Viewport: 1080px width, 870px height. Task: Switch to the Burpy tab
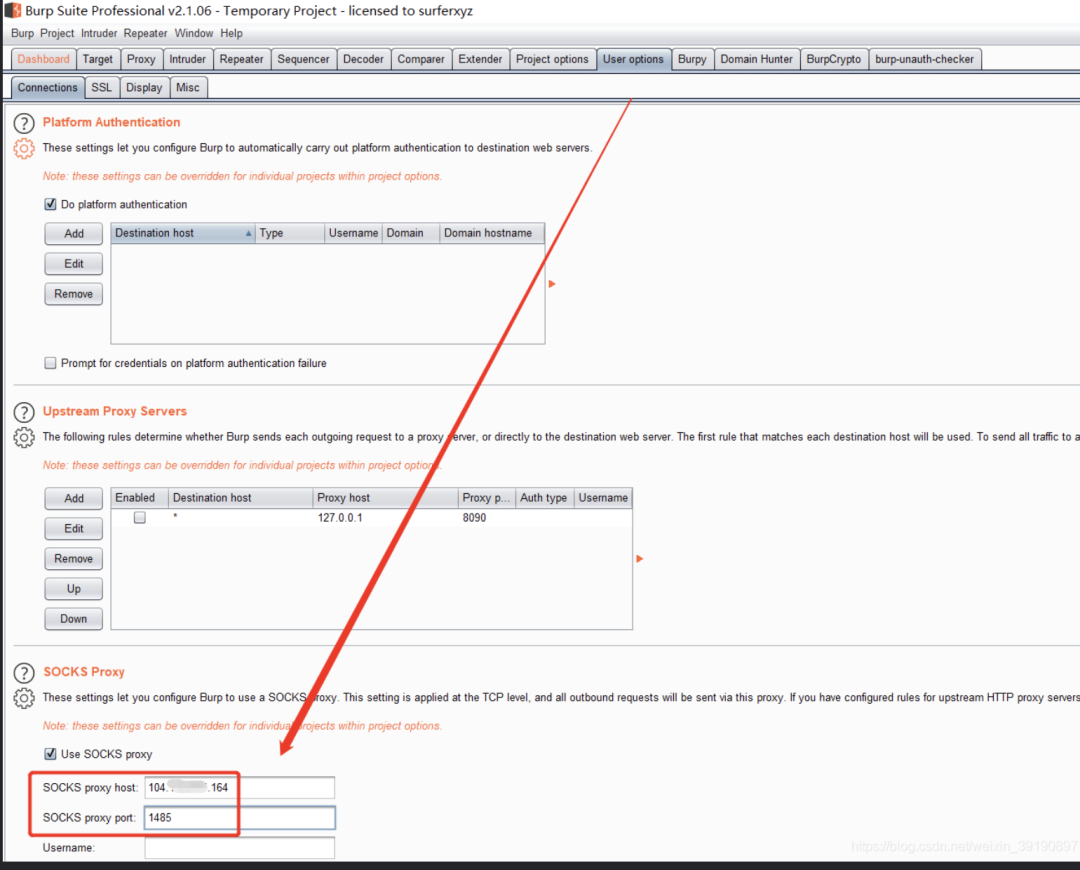pos(692,59)
